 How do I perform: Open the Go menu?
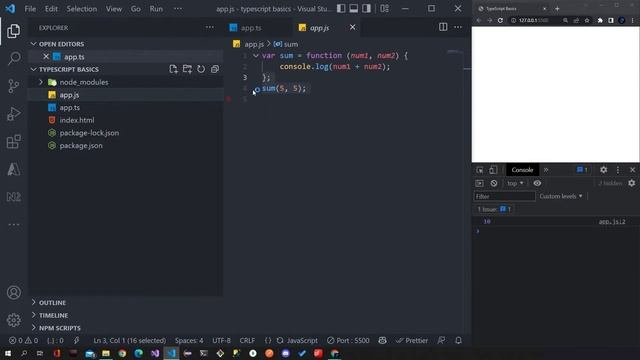tap(136, 9)
